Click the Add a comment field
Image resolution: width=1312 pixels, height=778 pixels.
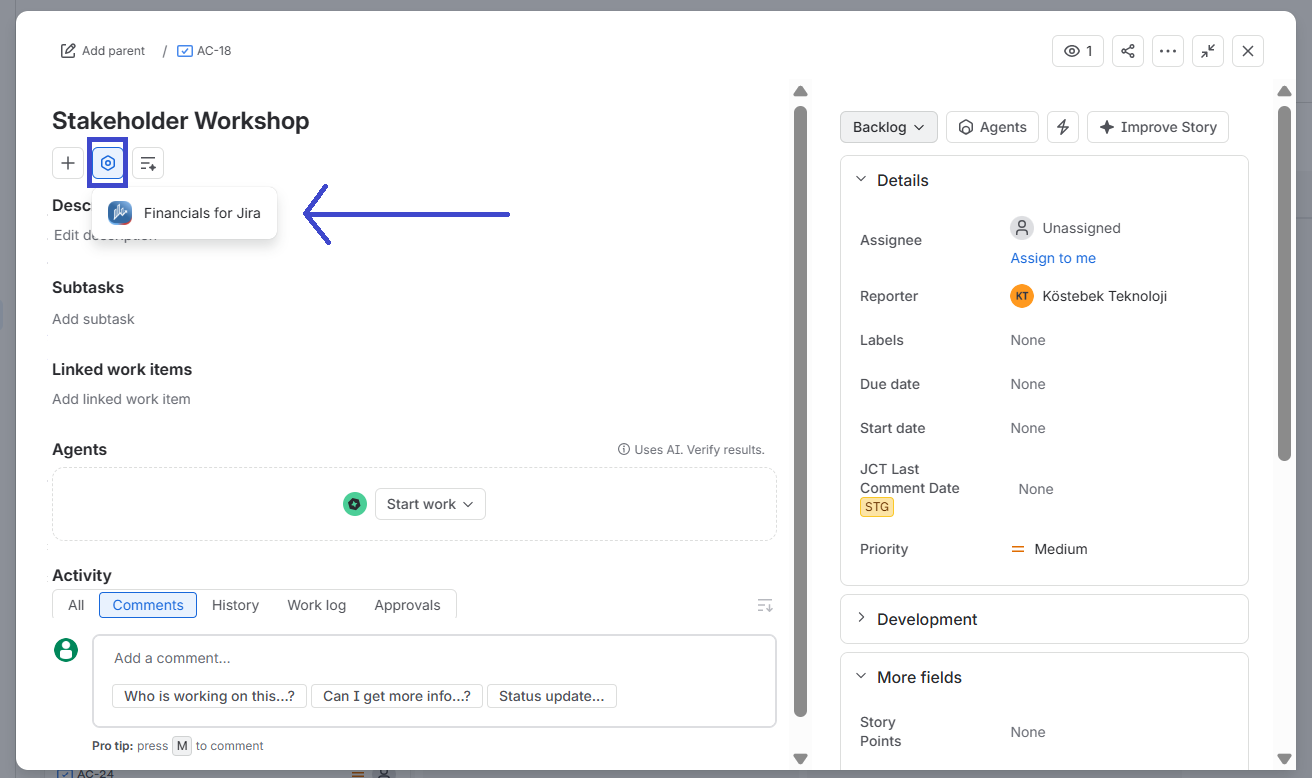(x=434, y=658)
